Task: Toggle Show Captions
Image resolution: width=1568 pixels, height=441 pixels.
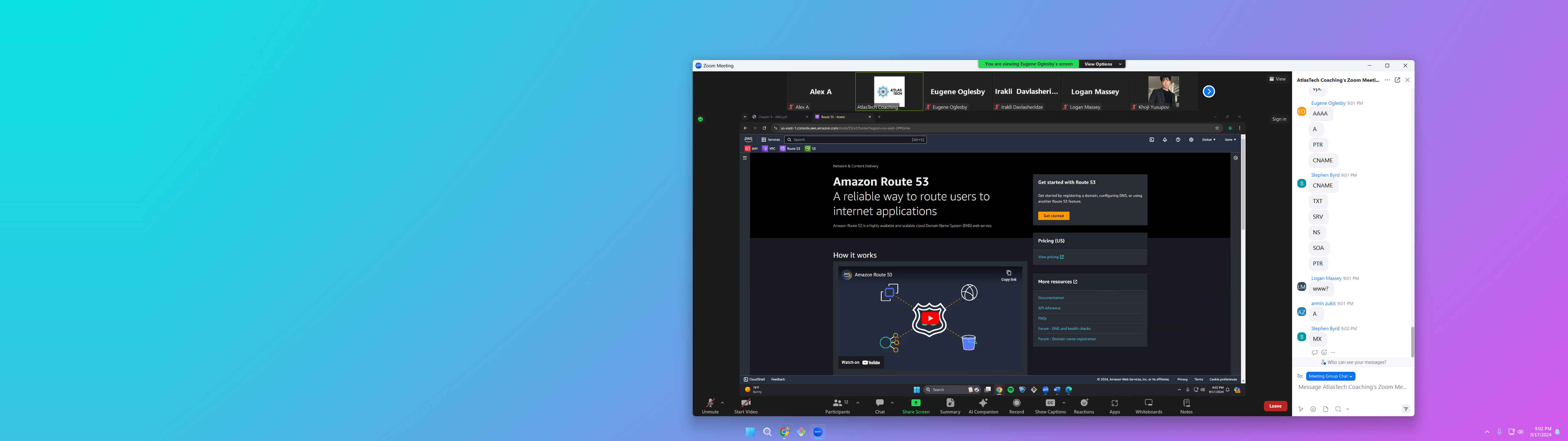Action: 1050,403
